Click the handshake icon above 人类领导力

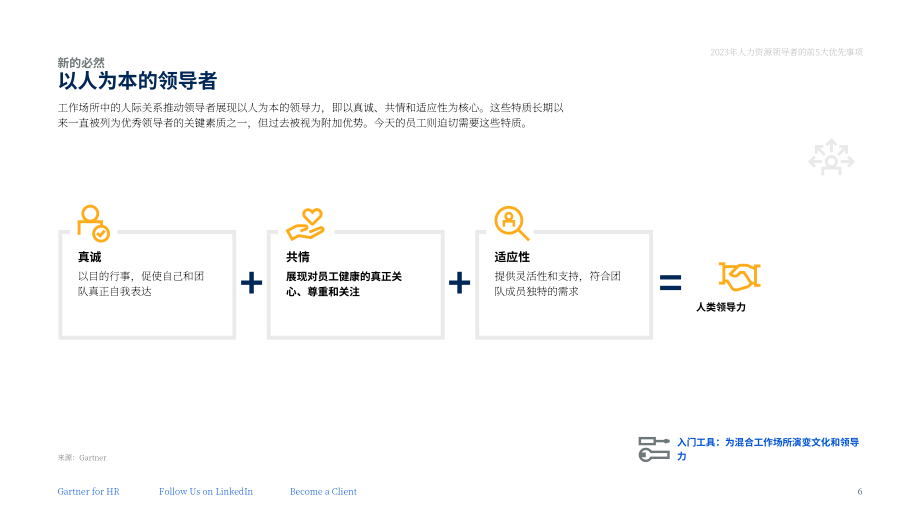pos(739,276)
